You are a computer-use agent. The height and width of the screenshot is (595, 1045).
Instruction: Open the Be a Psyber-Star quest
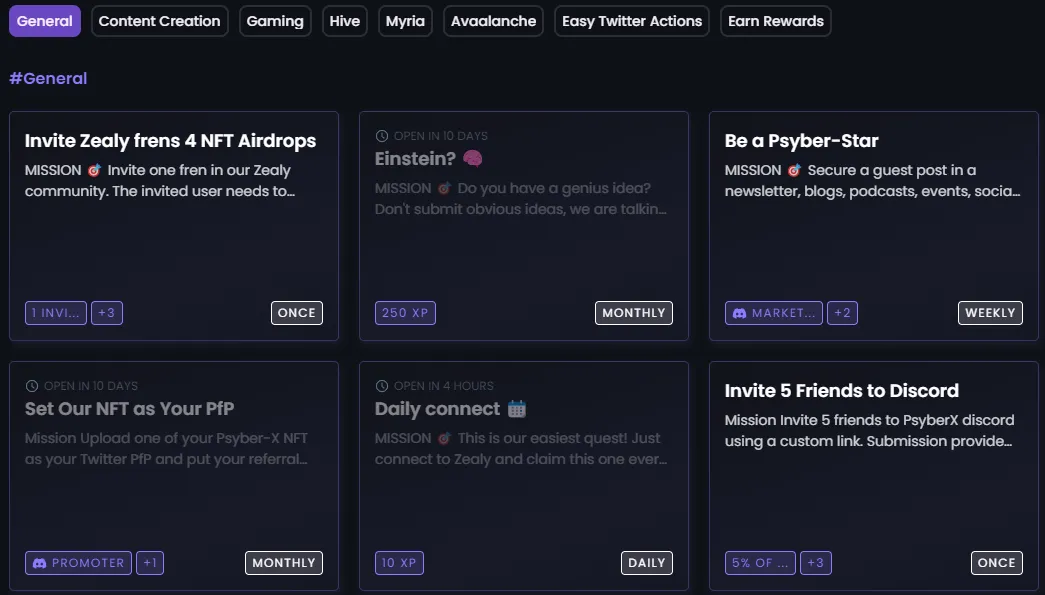tap(801, 141)
